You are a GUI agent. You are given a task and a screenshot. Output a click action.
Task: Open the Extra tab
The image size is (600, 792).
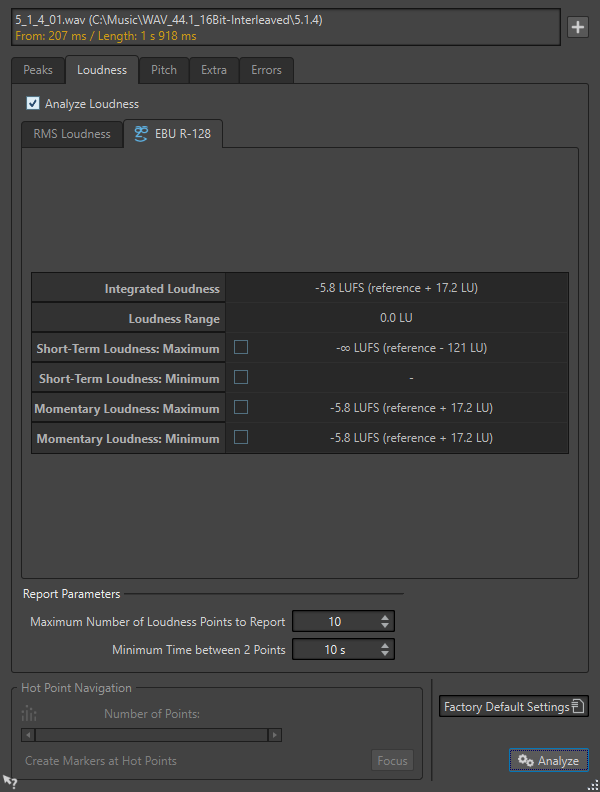[x=214, y=70]
